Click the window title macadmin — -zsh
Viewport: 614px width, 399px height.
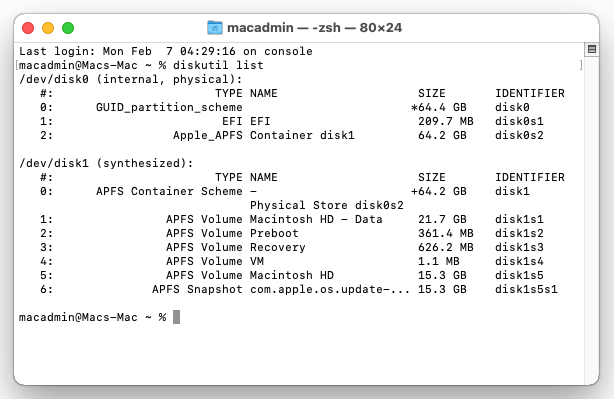click(314, 28)
